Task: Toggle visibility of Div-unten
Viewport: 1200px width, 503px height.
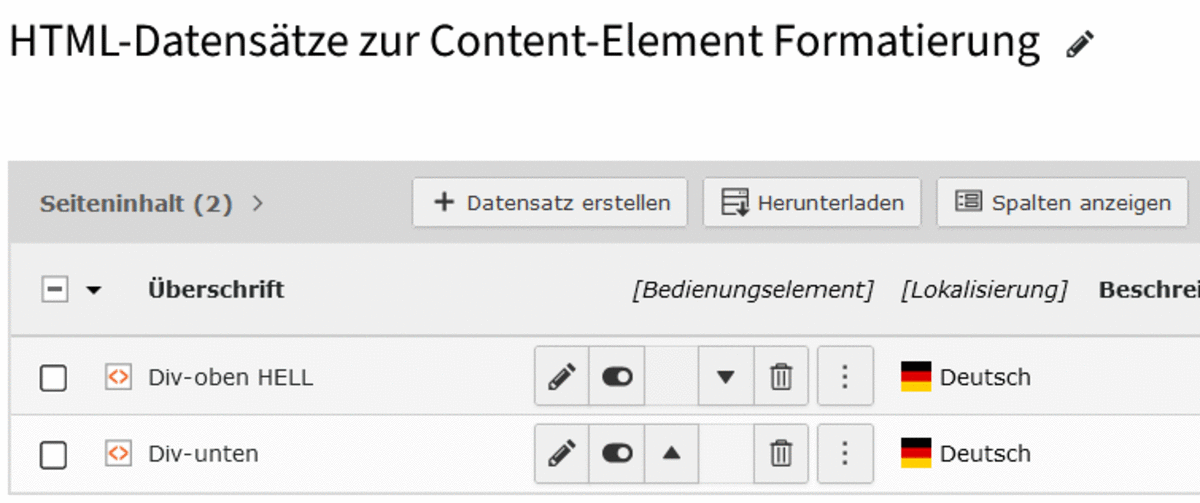Action: (617, 453)
